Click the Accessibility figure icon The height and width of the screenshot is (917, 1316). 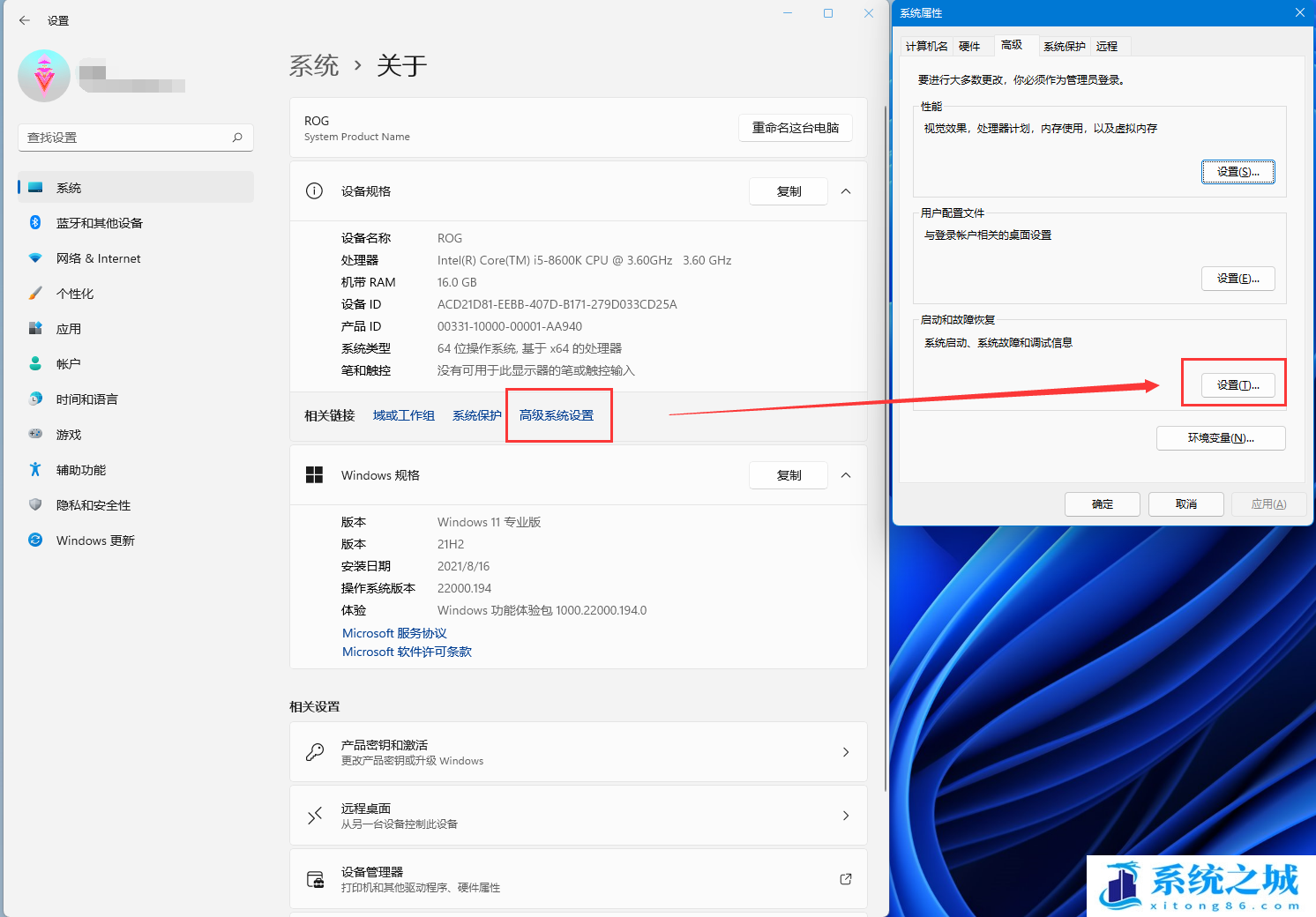point(35,470)
